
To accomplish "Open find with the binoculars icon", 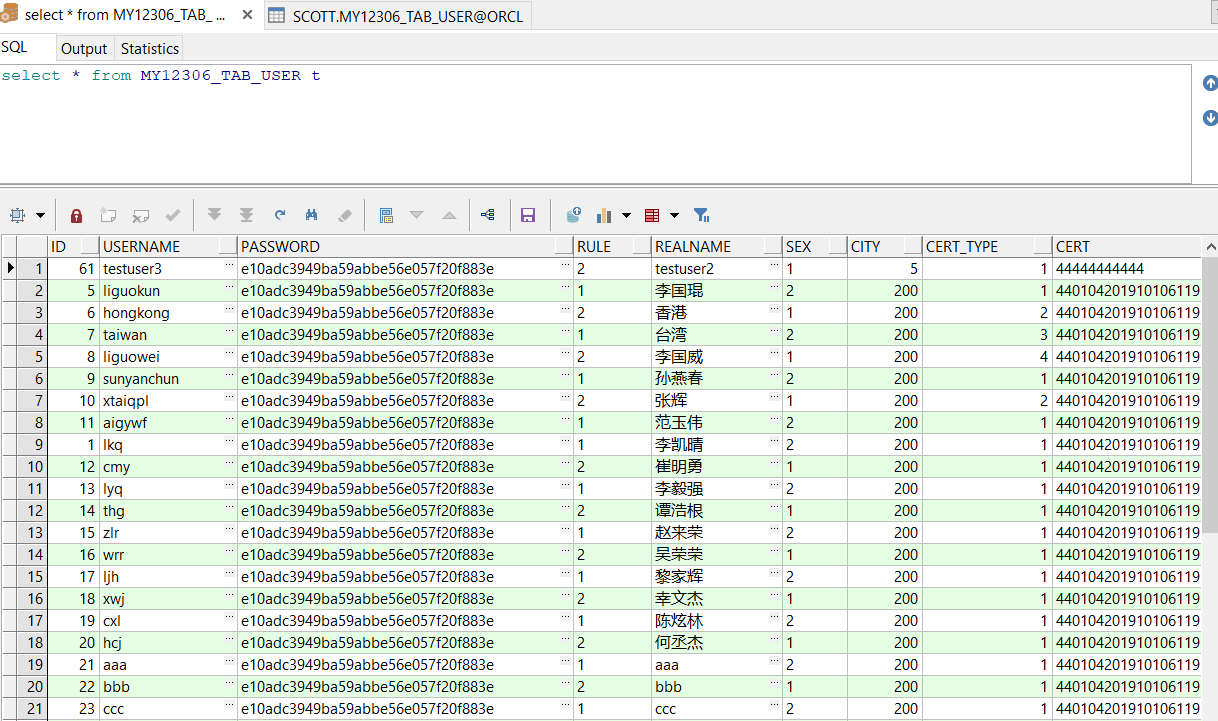I will pyautogui.click(x=312, y=215).
